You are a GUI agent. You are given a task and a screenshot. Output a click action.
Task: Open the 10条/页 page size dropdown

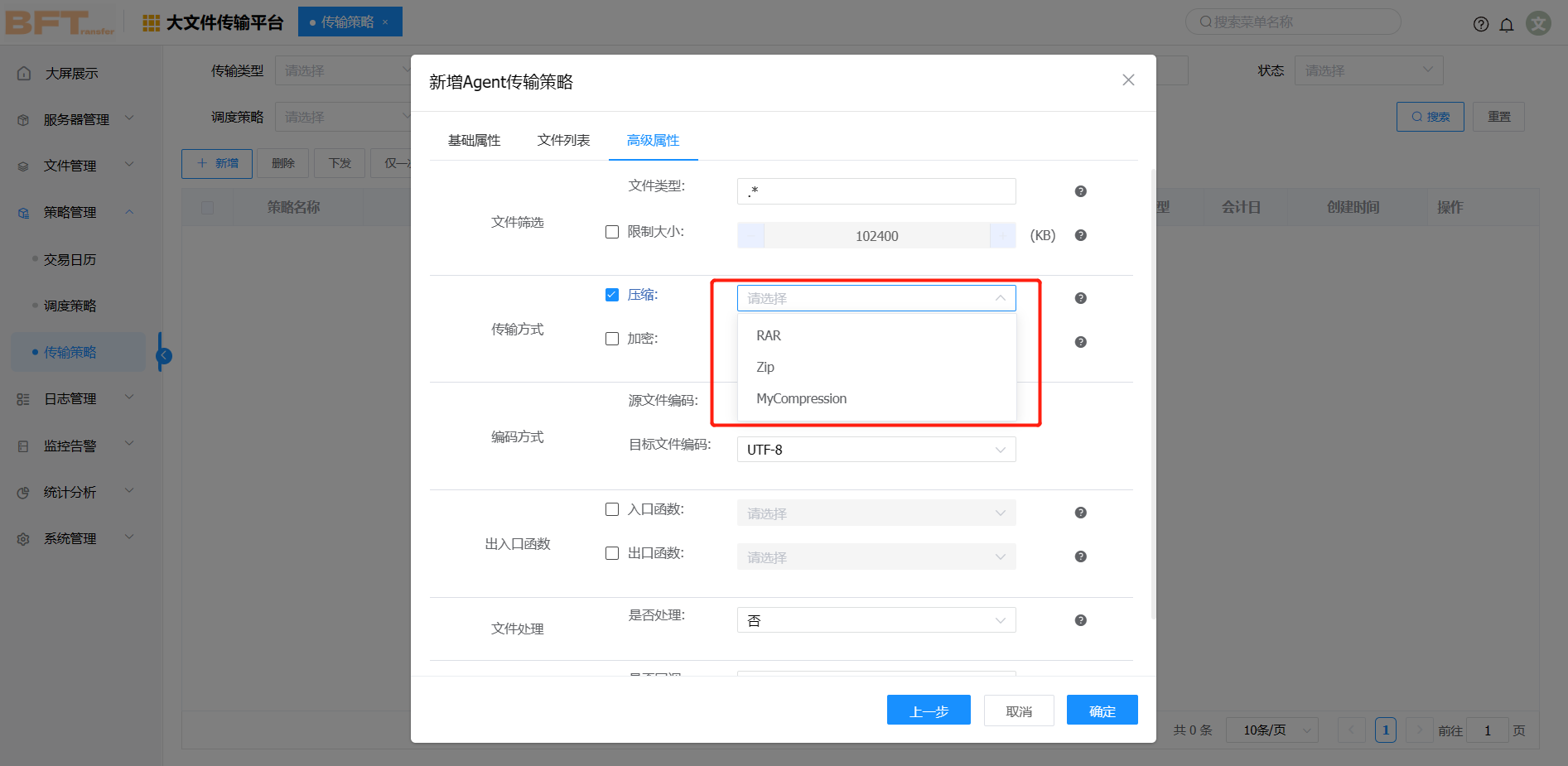click(1272, 730)
